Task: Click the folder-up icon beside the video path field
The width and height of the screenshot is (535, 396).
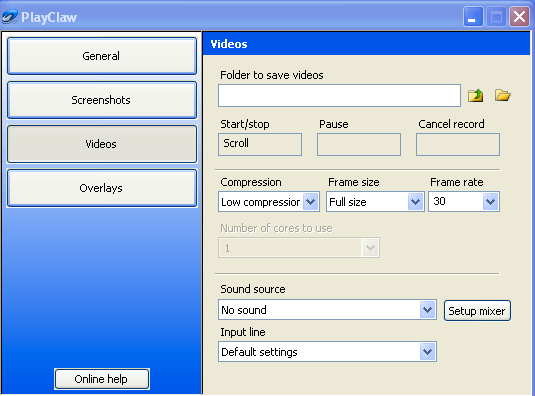Action: [x=475, y=95]
